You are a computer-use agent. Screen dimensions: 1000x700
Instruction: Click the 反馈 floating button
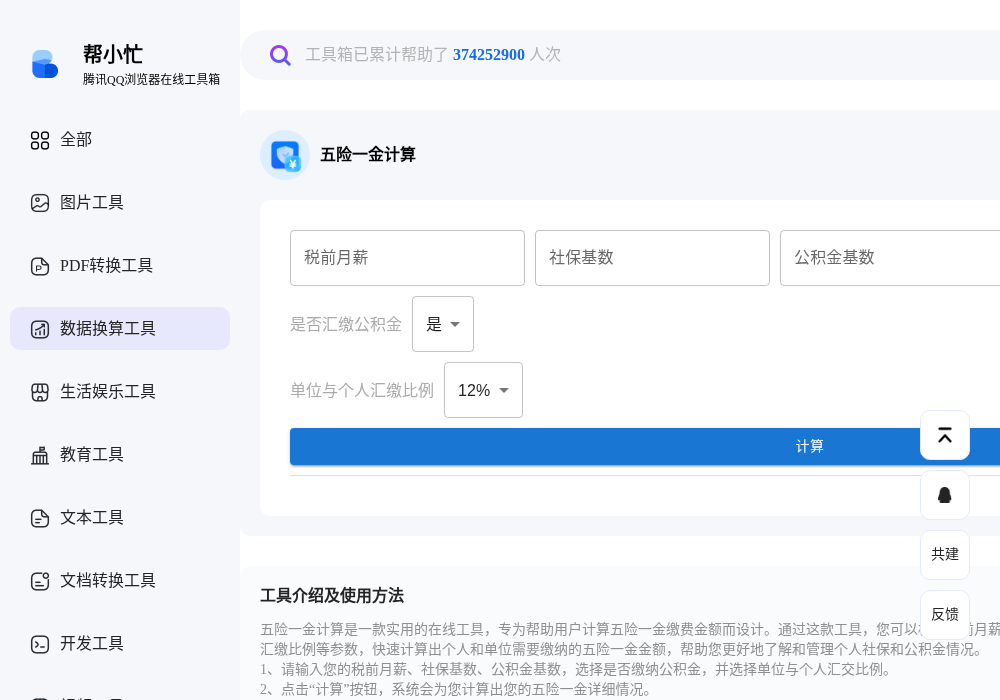pyautogui.click(x=945, y=615)
